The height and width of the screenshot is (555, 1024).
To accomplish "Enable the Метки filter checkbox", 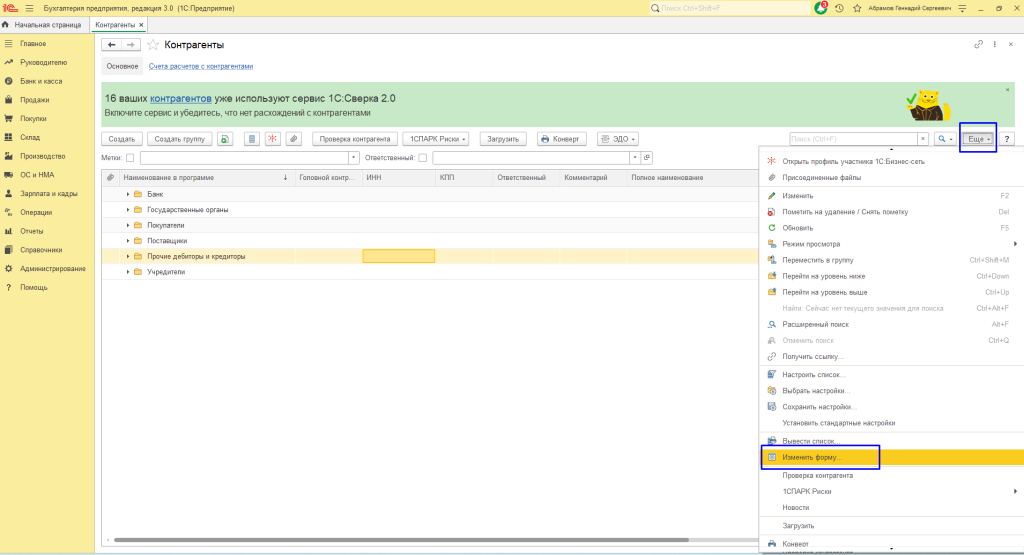I will coord(130,158).
